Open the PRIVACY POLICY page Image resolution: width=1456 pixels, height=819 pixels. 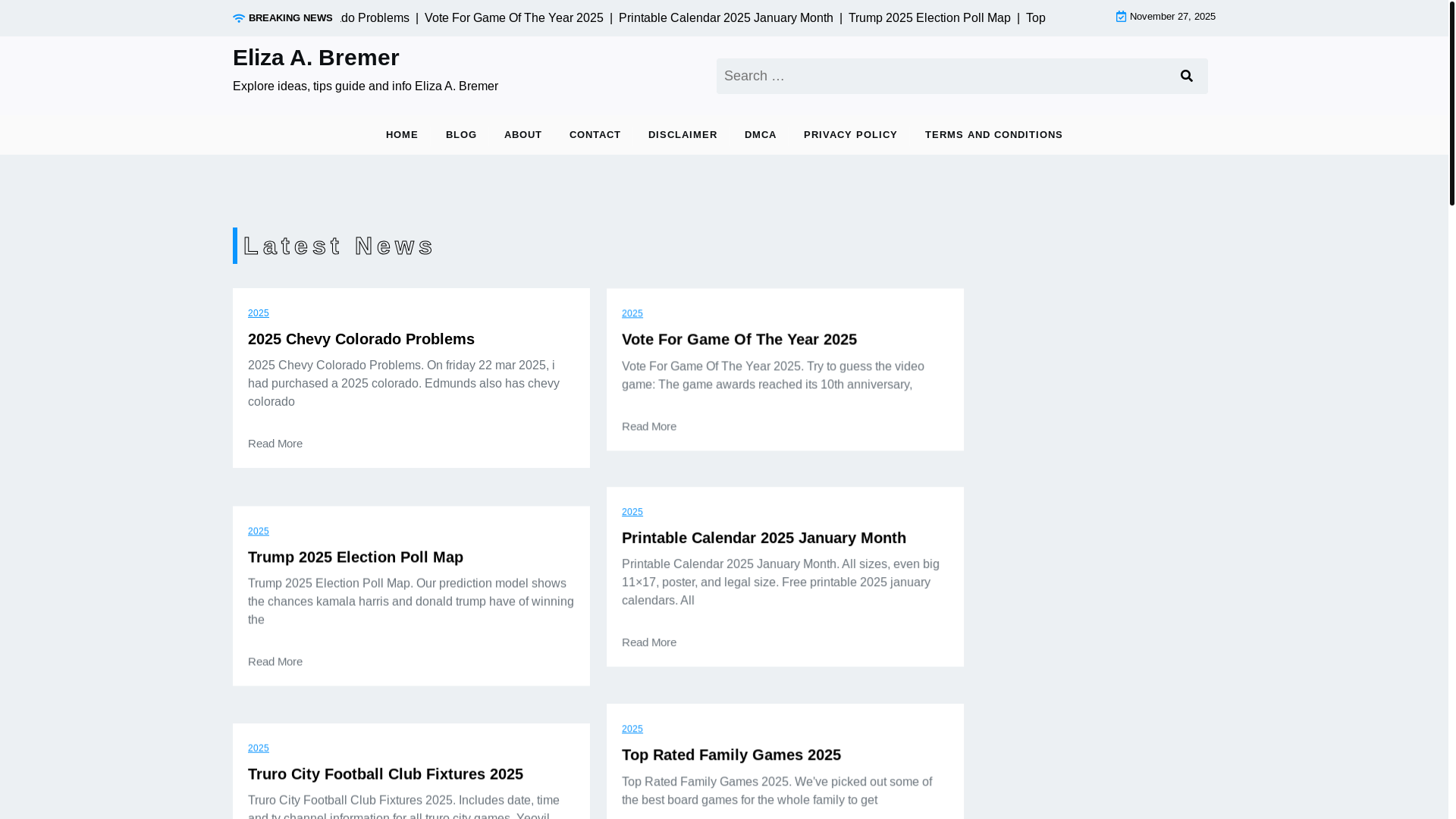[x=851, y=135]
